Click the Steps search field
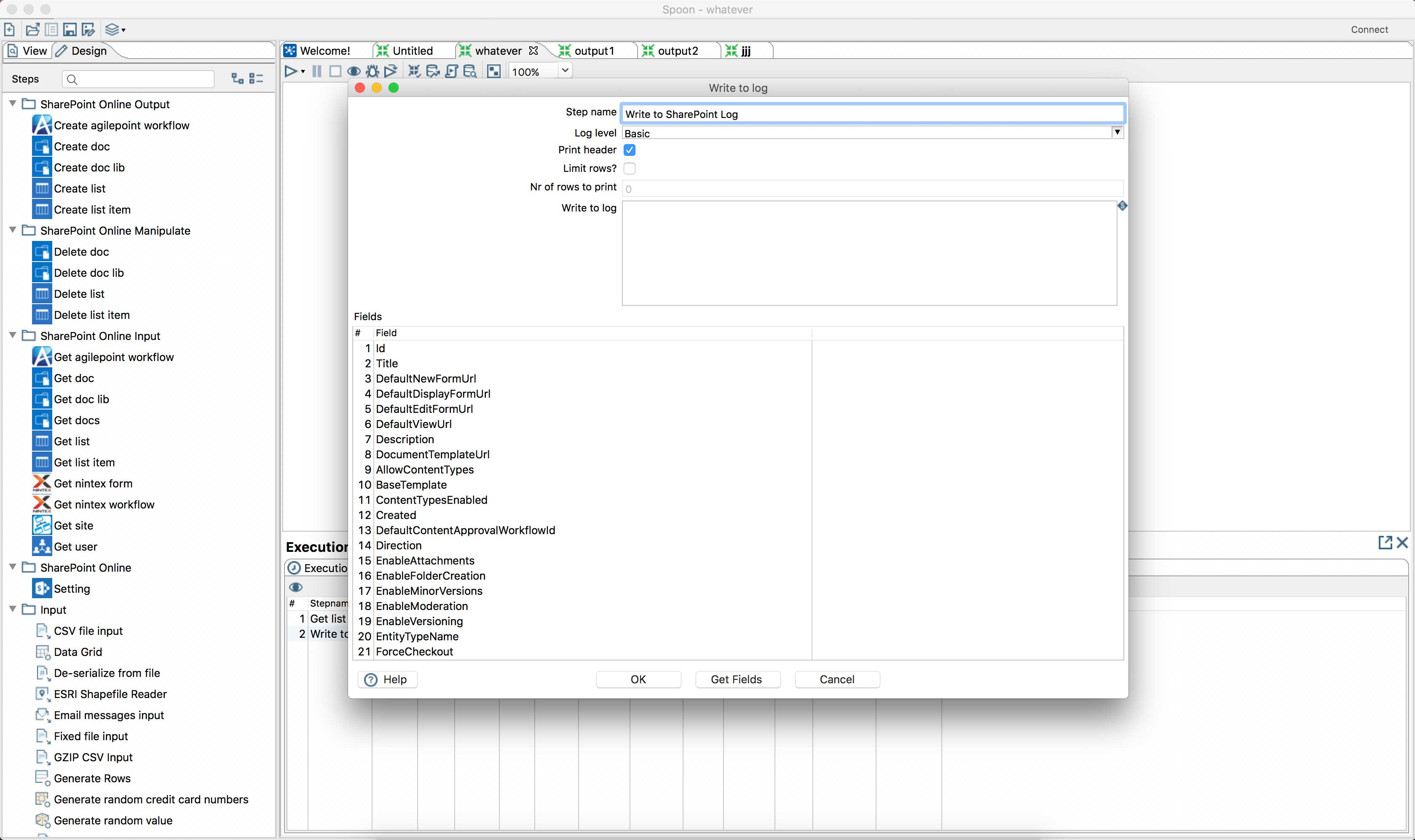 pos(138,79)
